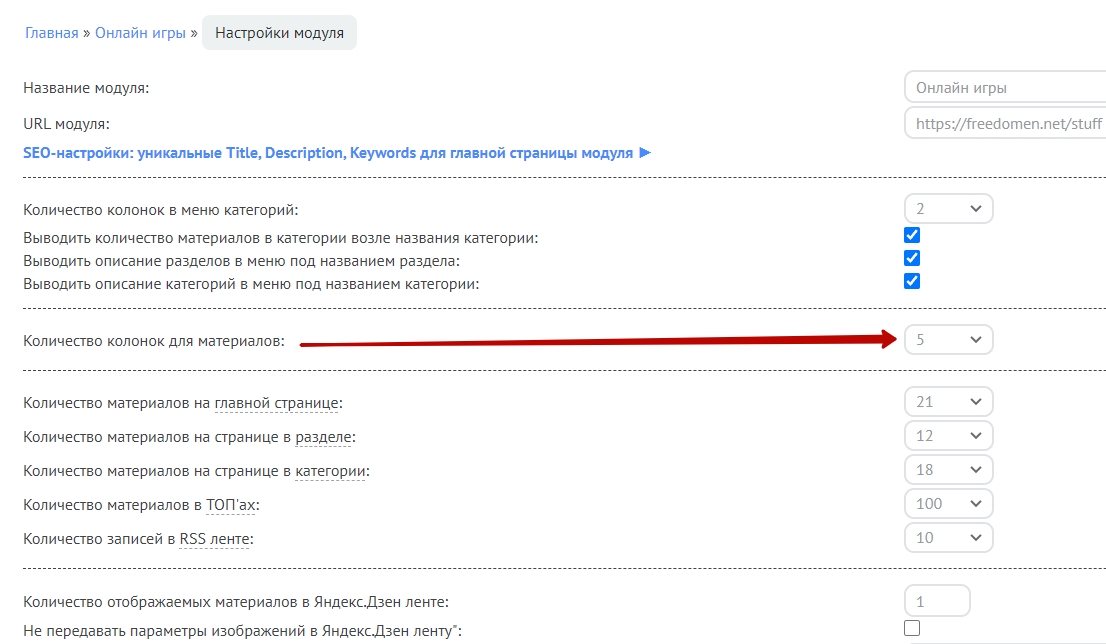Change materials count on main page dropdown
This screenshot has width=1106, height=644.
point(948,402)
